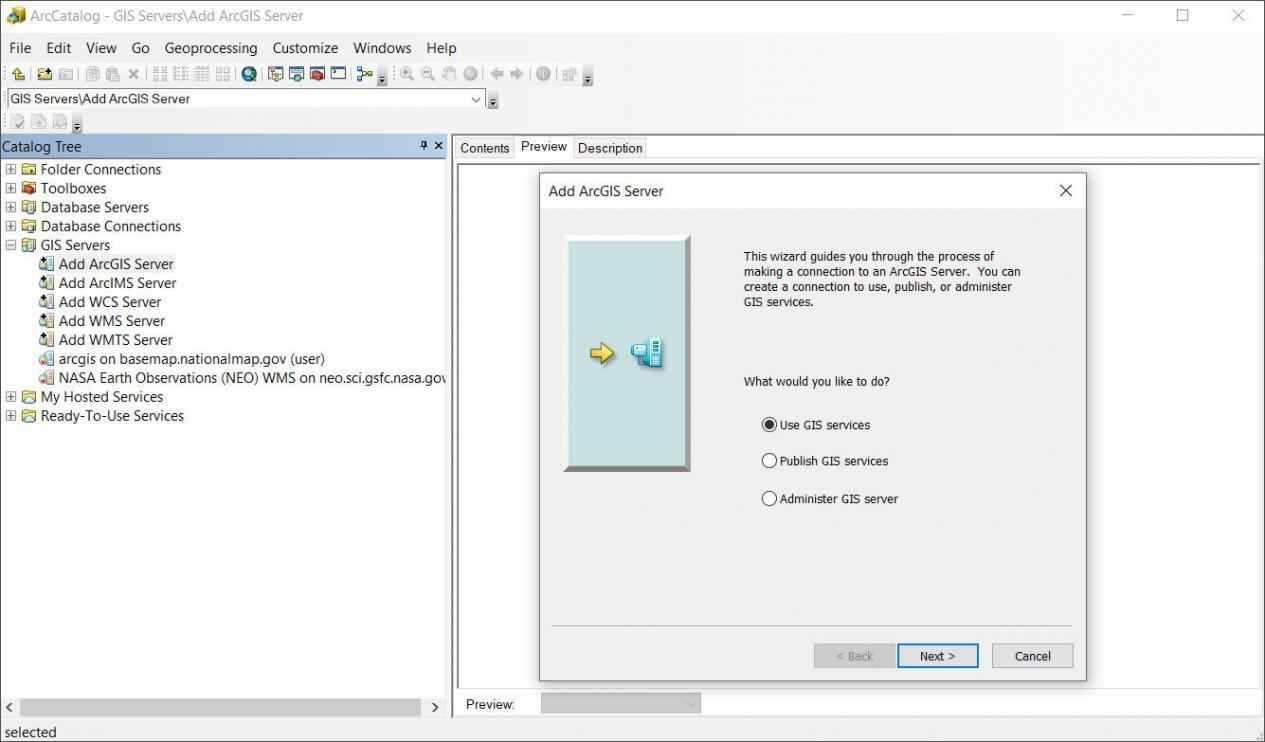The height and width of the screenshot is (742, 1265).
Task: Click the location path text field
Action: pos(237,99)
